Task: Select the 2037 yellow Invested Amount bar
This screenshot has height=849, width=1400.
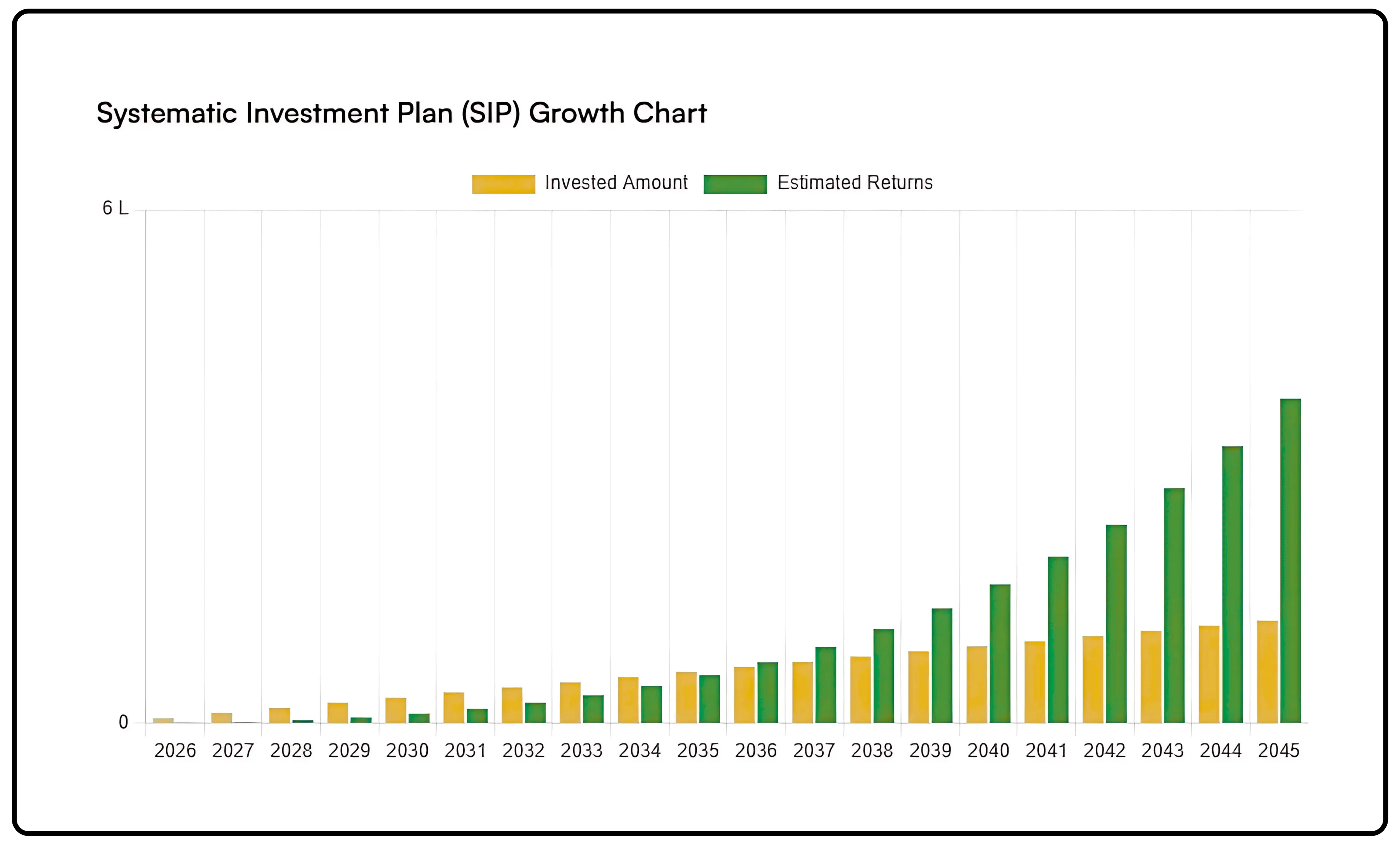Action: (x=802, y=692)
